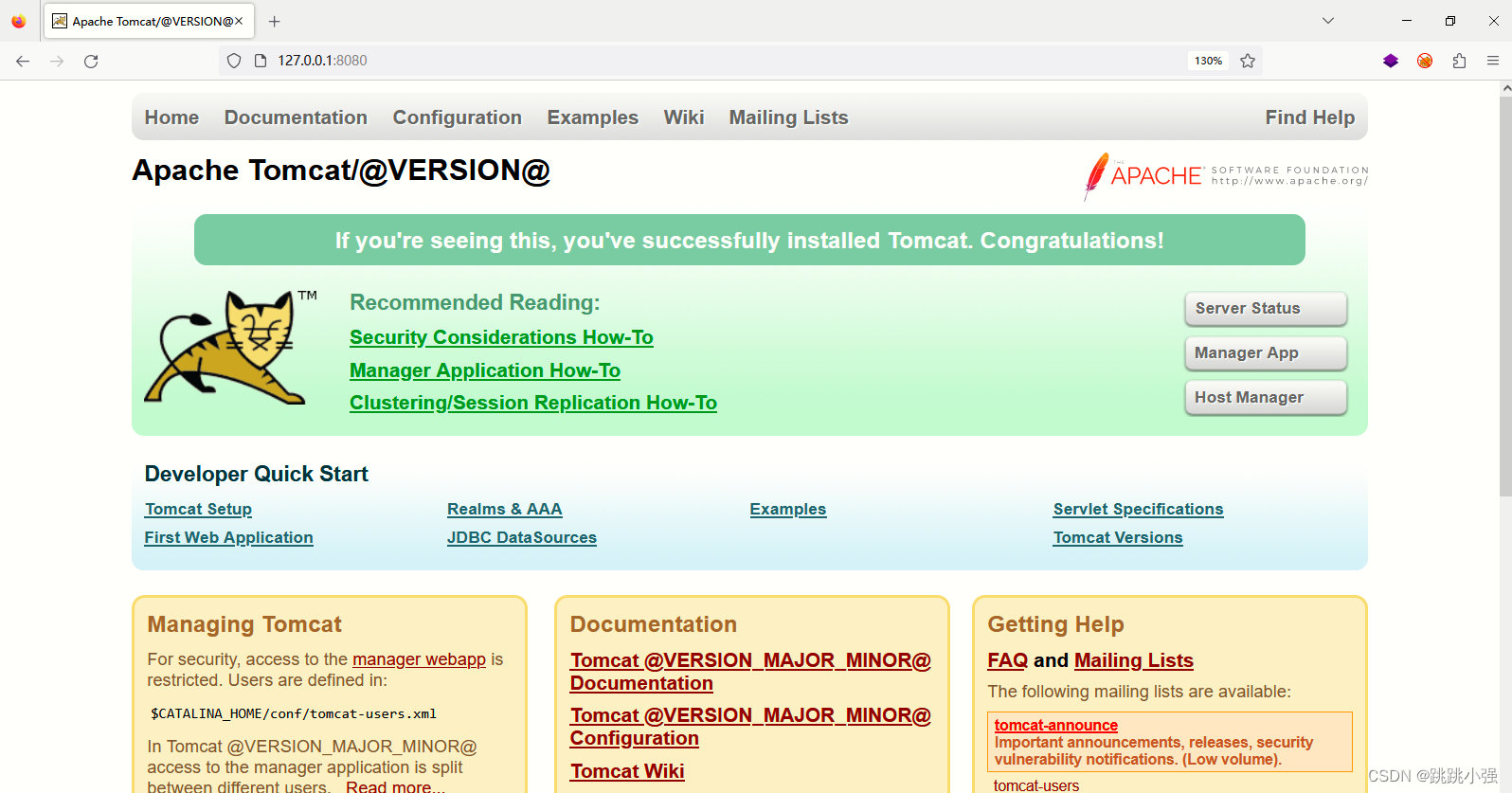The image size is (1512, 793).
Task: Open the FAQ link in Getting Help
Action: [x=1007, y=660]
